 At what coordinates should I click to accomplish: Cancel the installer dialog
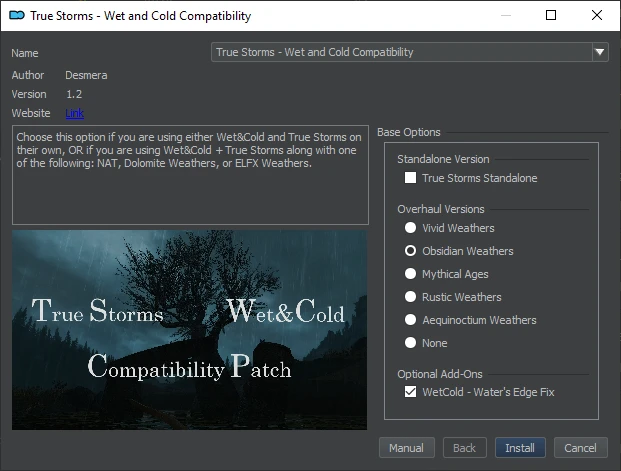coord(580,448)
